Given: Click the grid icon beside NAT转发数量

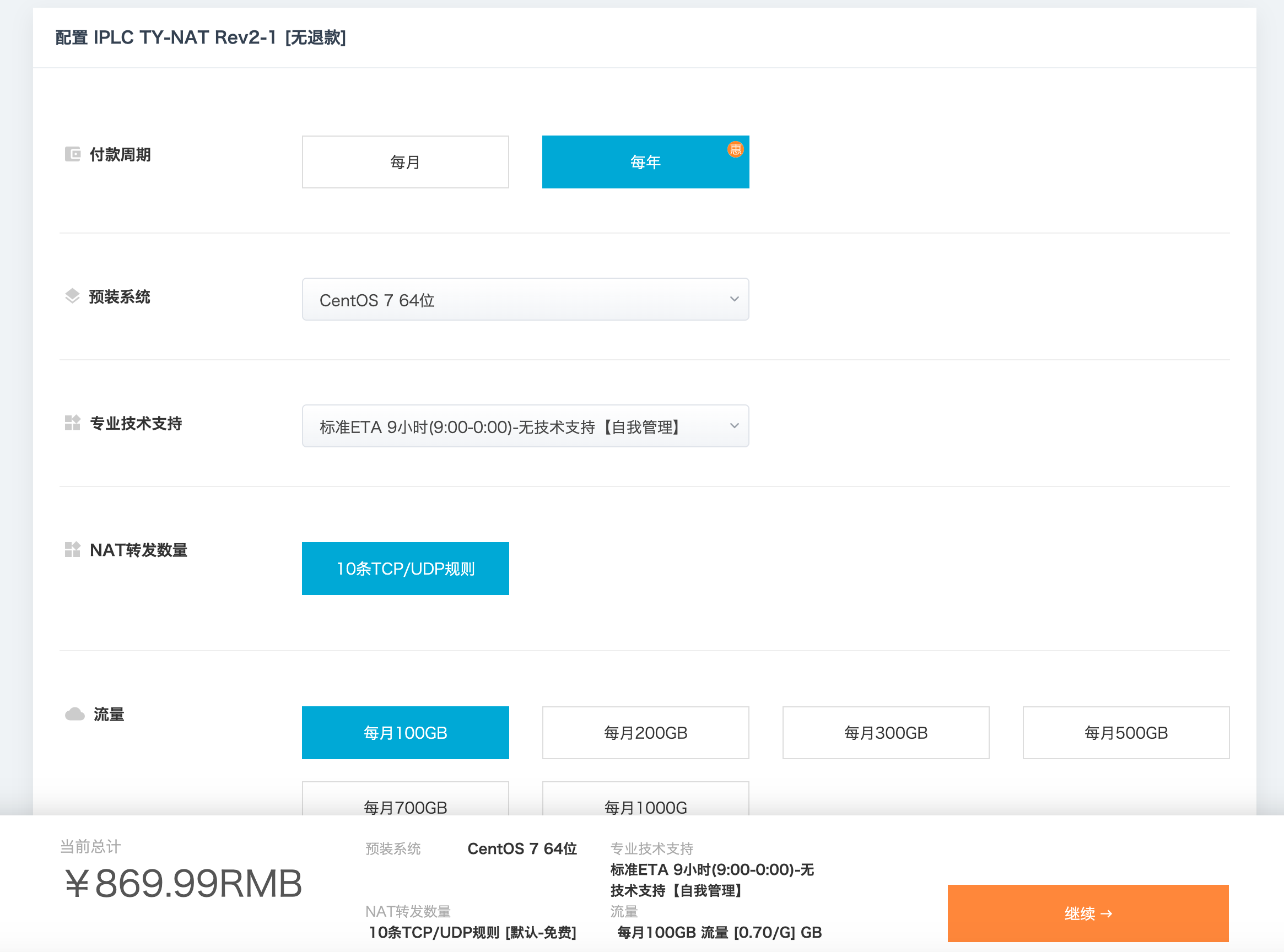Looking at the screenshot, I should click(73, 550).
